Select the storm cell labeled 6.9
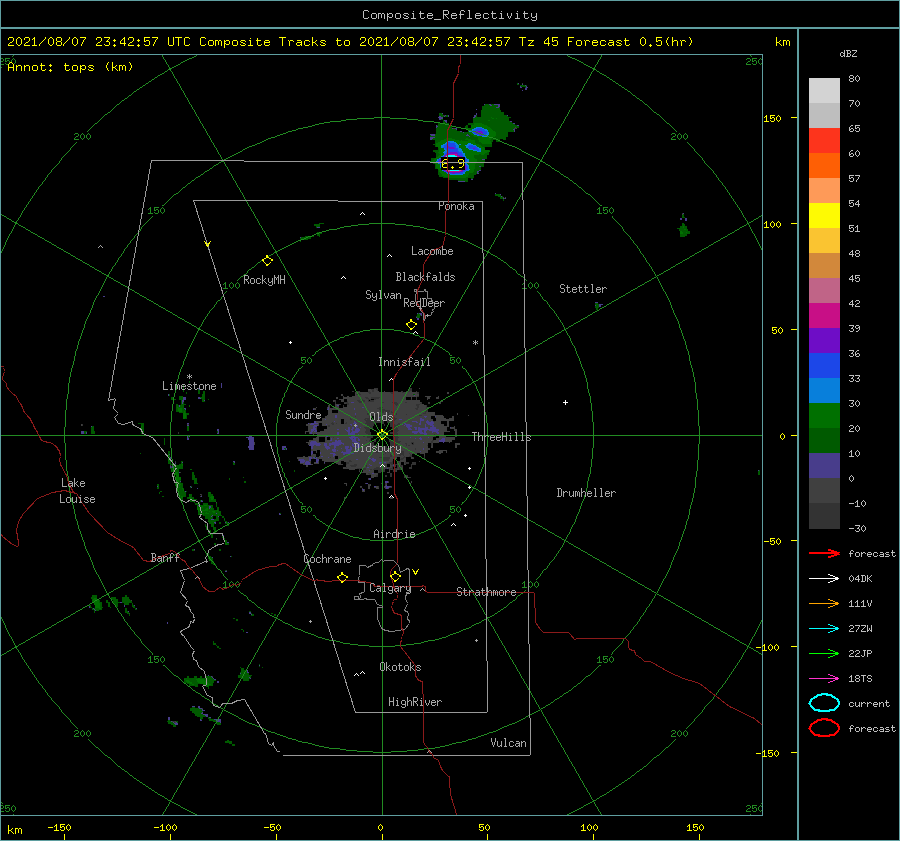Image resolution: width=900 pixels, height=841 pixels. [x=452, y=164]
